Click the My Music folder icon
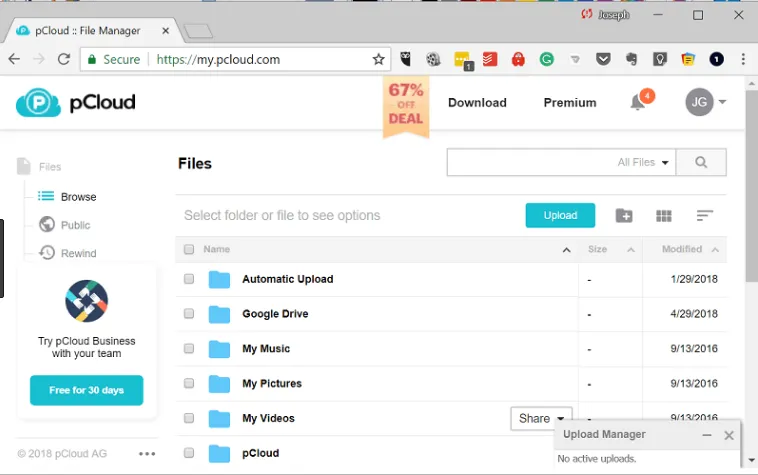Image resolution: width=758 pixels, height=475 pixels. point(219,349)
